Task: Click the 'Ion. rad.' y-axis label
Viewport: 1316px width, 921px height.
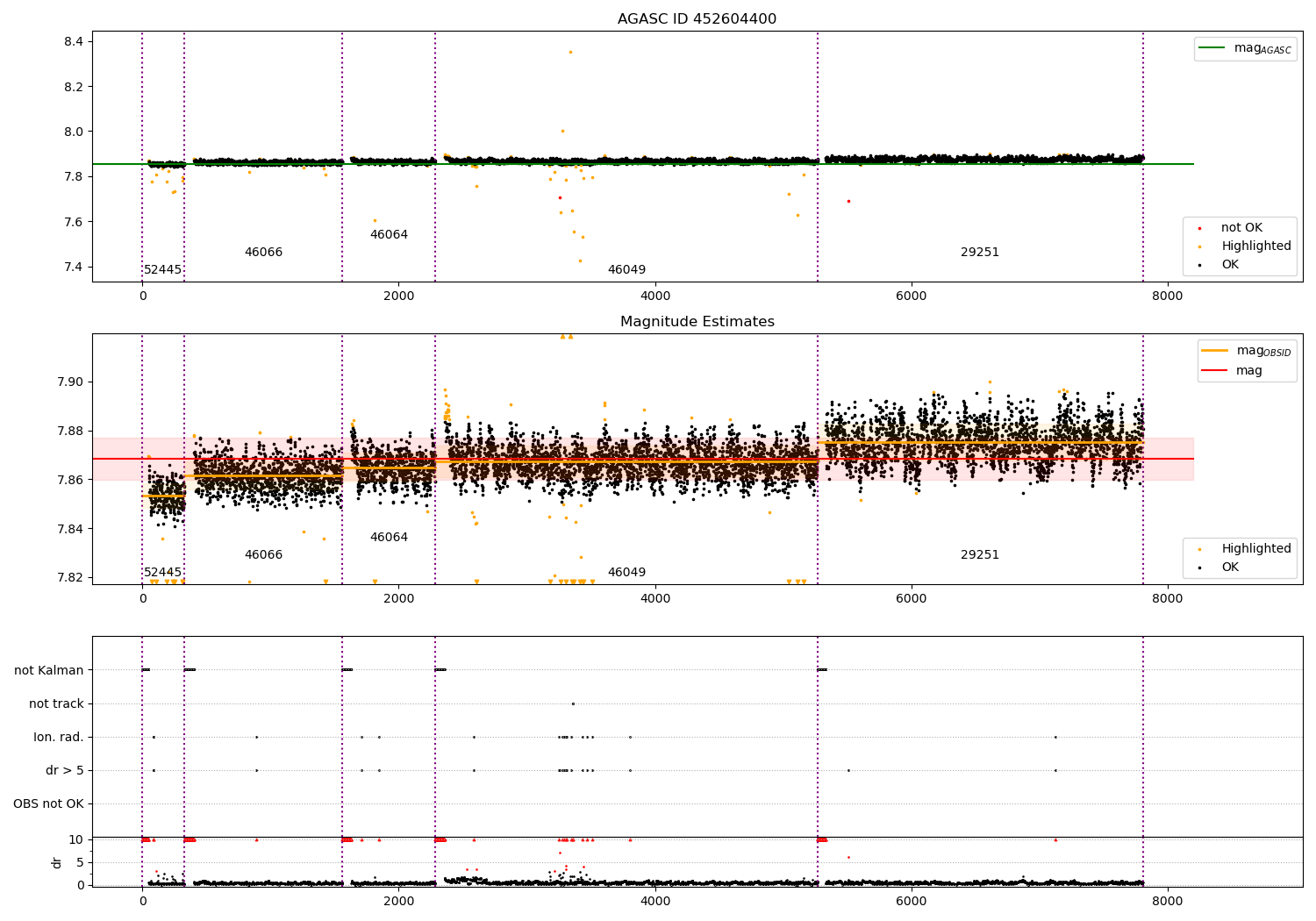Action: [x=59, y=738]
